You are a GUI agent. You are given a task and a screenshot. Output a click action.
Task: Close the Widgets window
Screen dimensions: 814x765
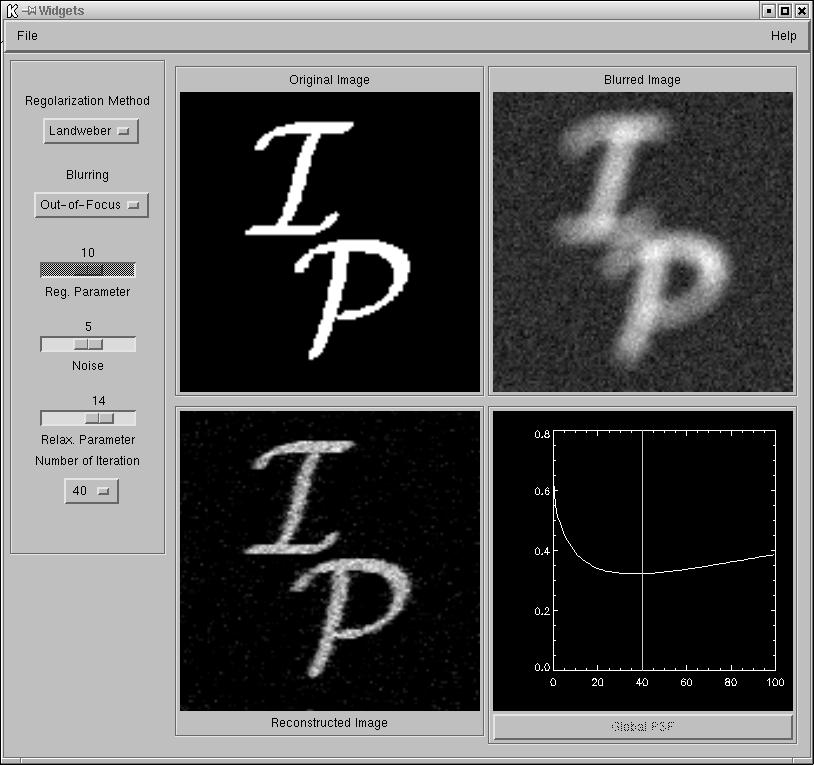point(801,11)
